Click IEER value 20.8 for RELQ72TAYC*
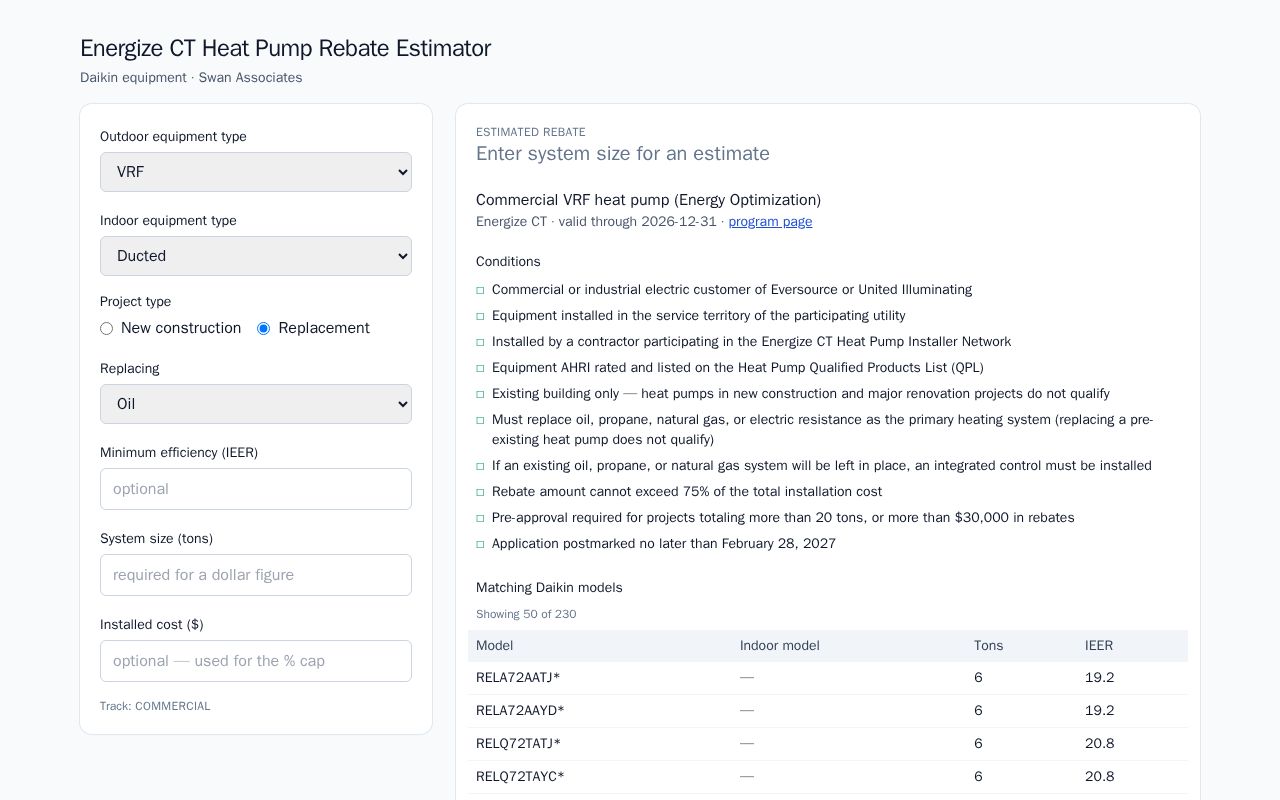The height and width of the screenshot is (800, 1280). 1099,777
